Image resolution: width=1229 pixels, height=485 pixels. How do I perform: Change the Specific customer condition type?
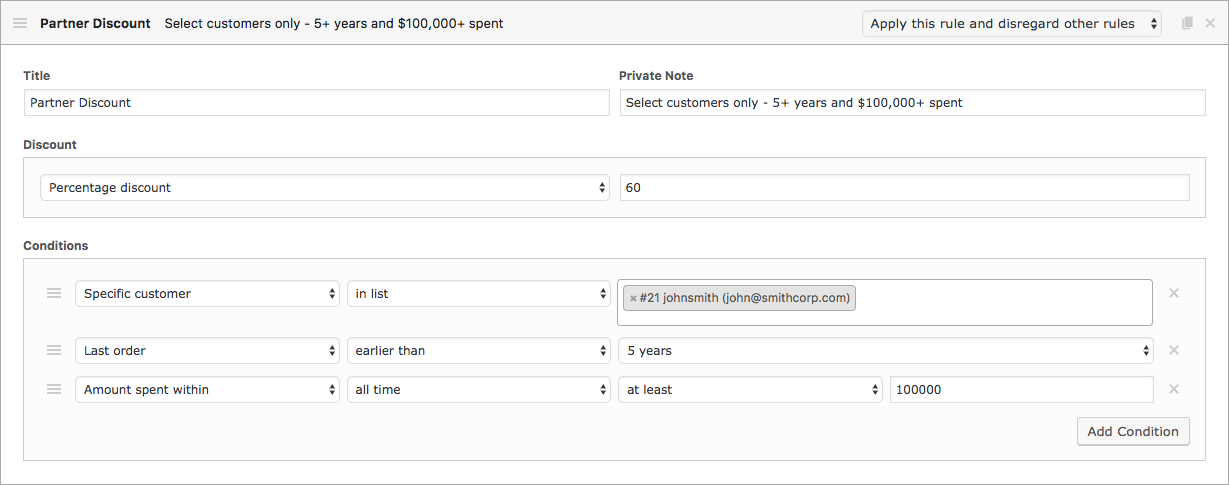207,294
